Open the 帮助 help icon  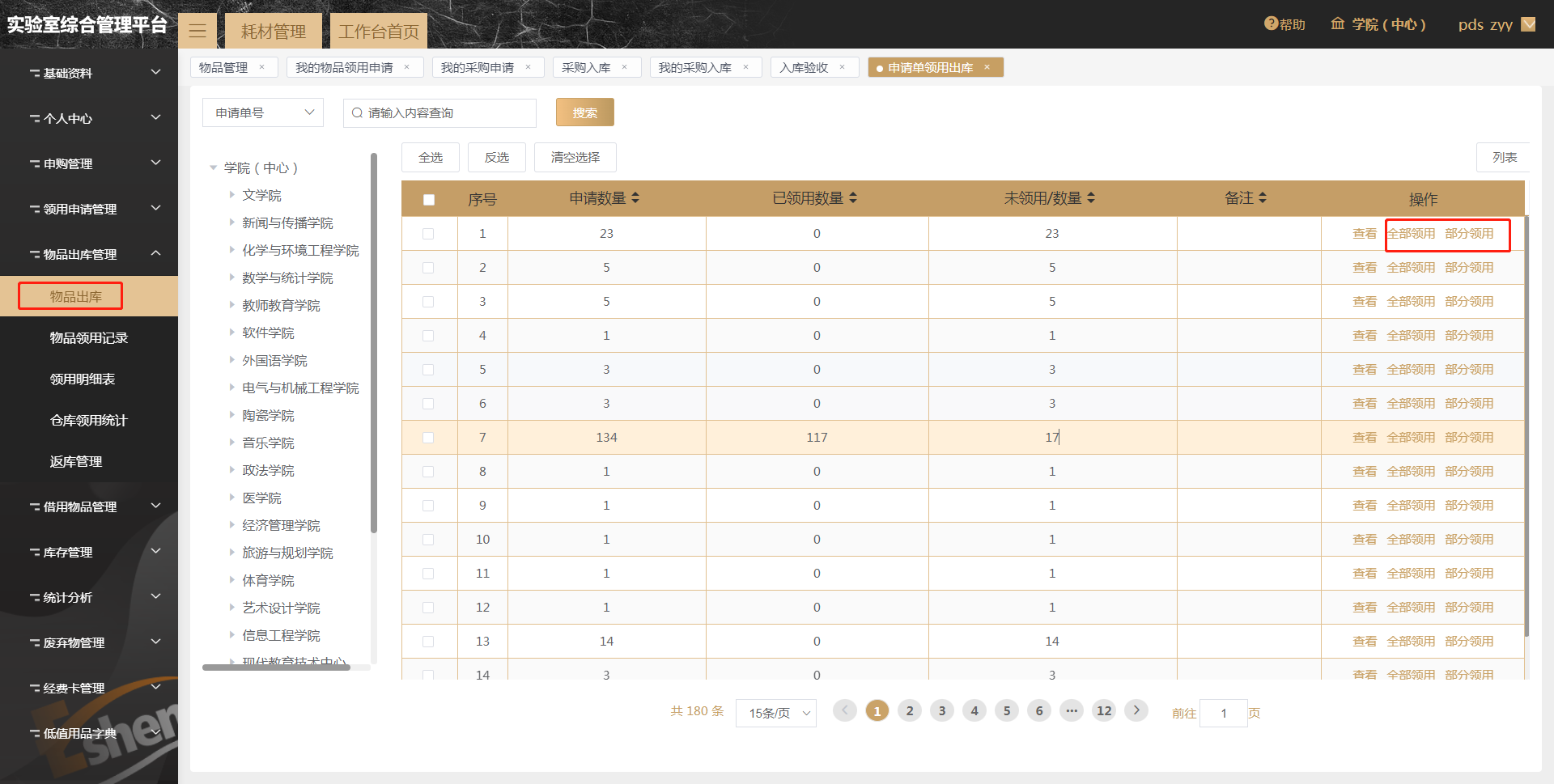(1271, 24)
